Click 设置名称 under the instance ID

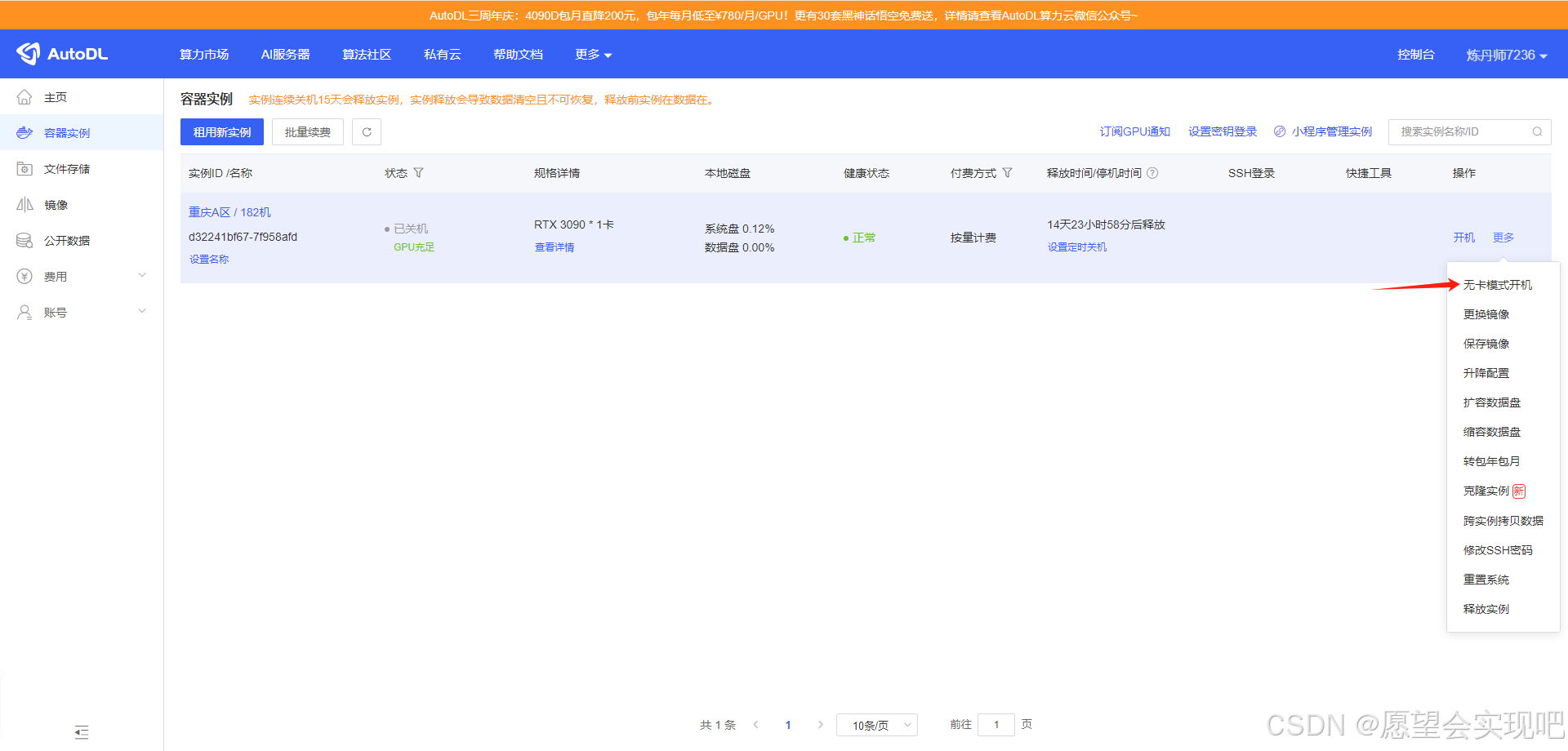click(209, 260)
